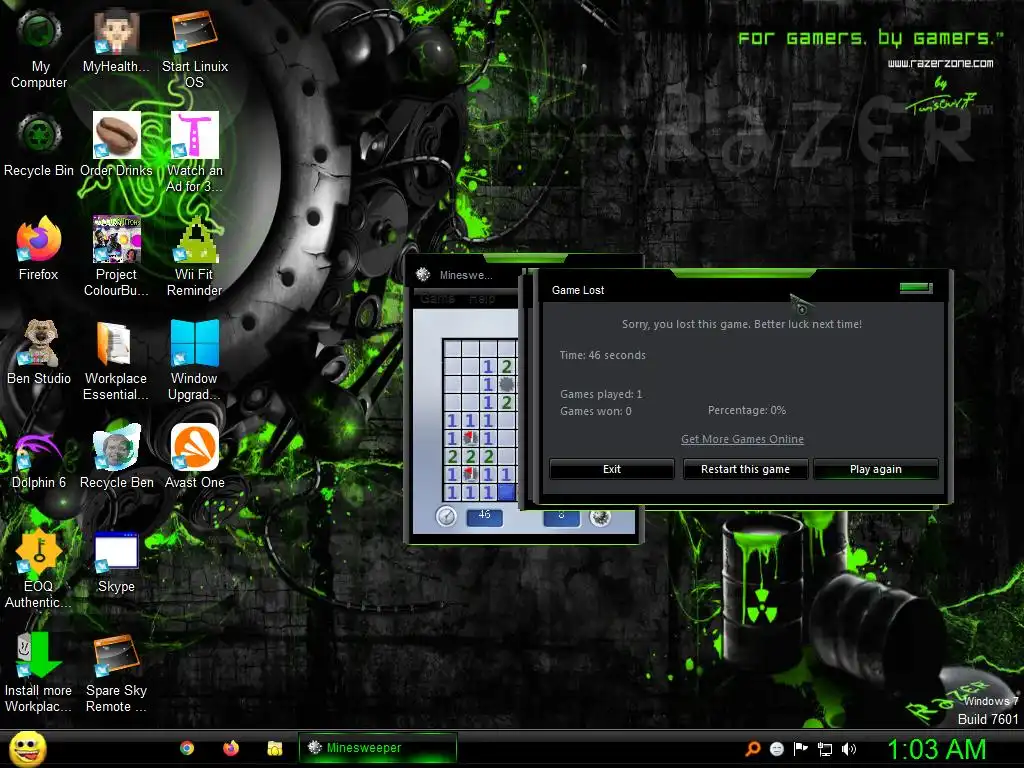Open the network tray icon

pos(825,749)
